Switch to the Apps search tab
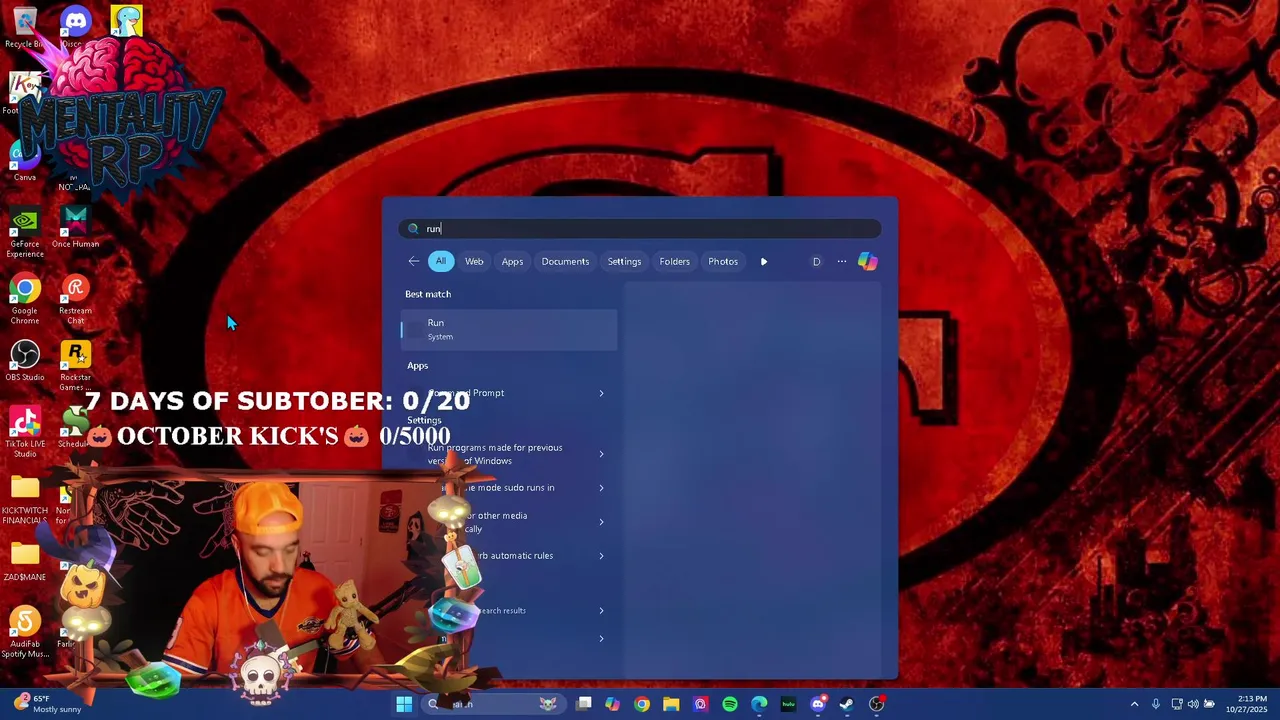Screen dimensions: 1280x720 512,262
